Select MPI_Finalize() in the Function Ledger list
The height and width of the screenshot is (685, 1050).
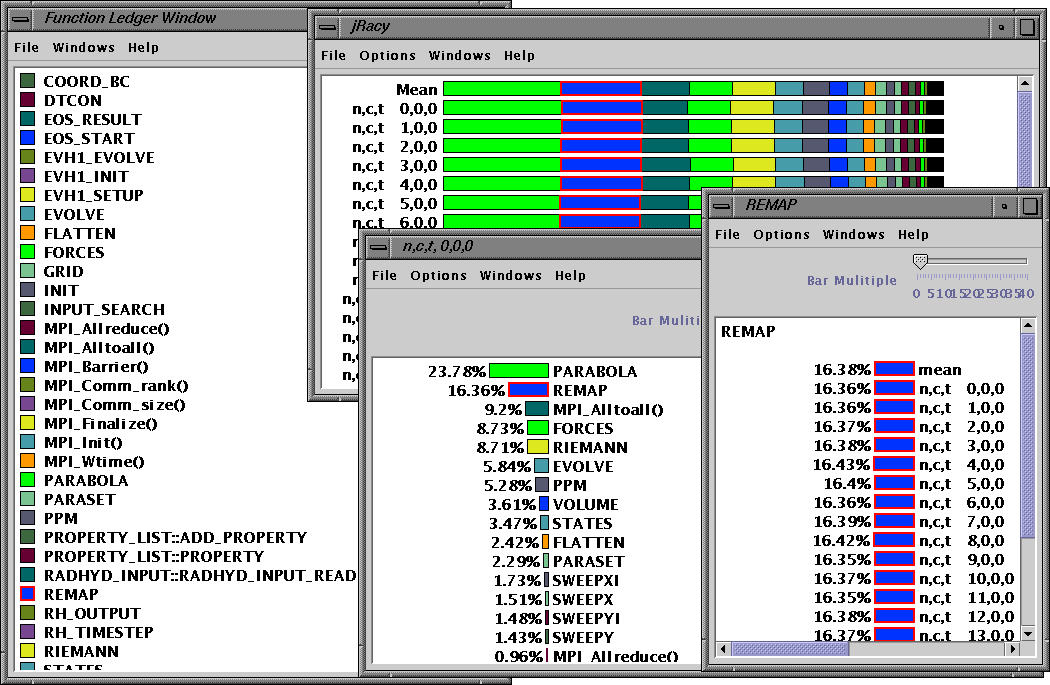pos(100,423)
